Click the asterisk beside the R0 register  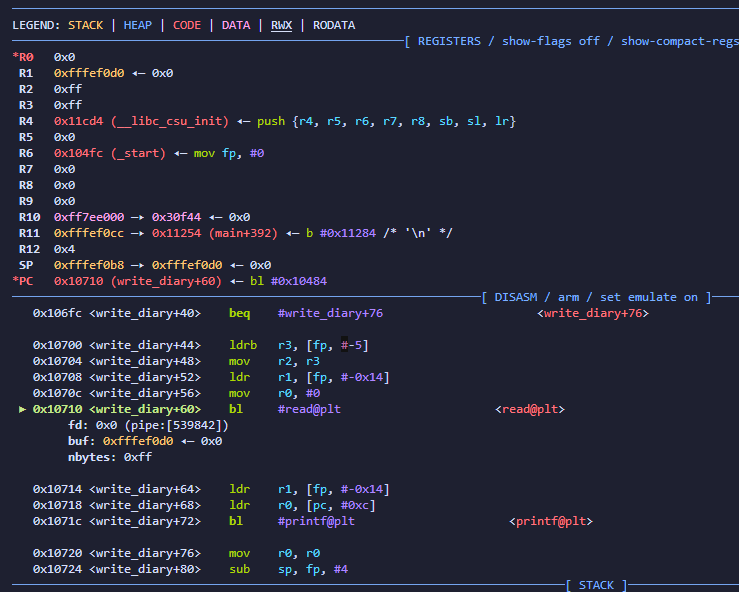pyautogui.click(x=15, y=57)
